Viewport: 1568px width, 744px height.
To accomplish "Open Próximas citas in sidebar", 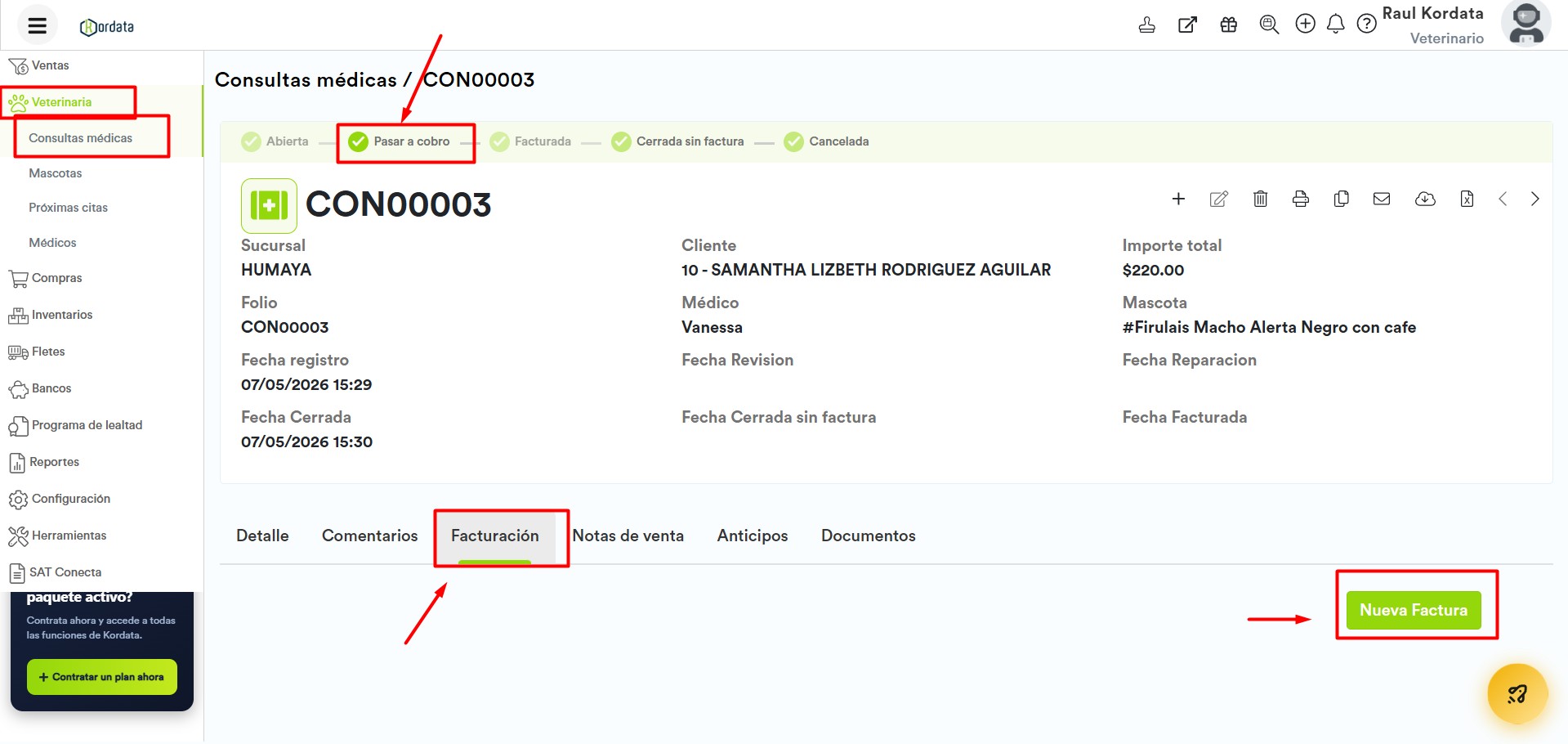I will [68, 208].
